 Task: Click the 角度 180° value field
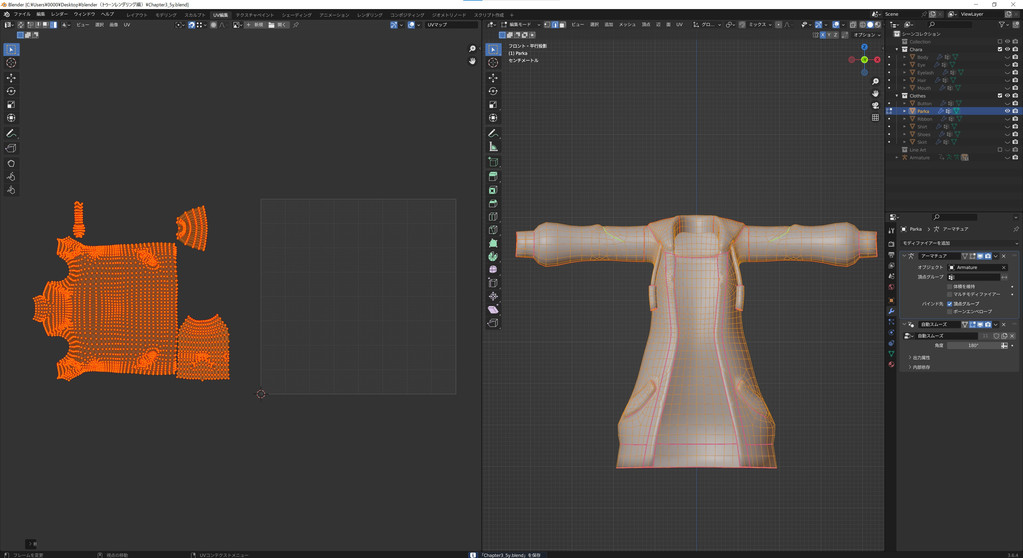coord(973,346)
